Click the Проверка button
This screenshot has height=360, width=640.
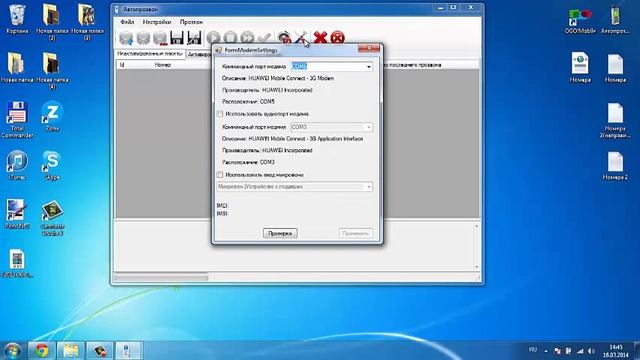tap(280, 233)
